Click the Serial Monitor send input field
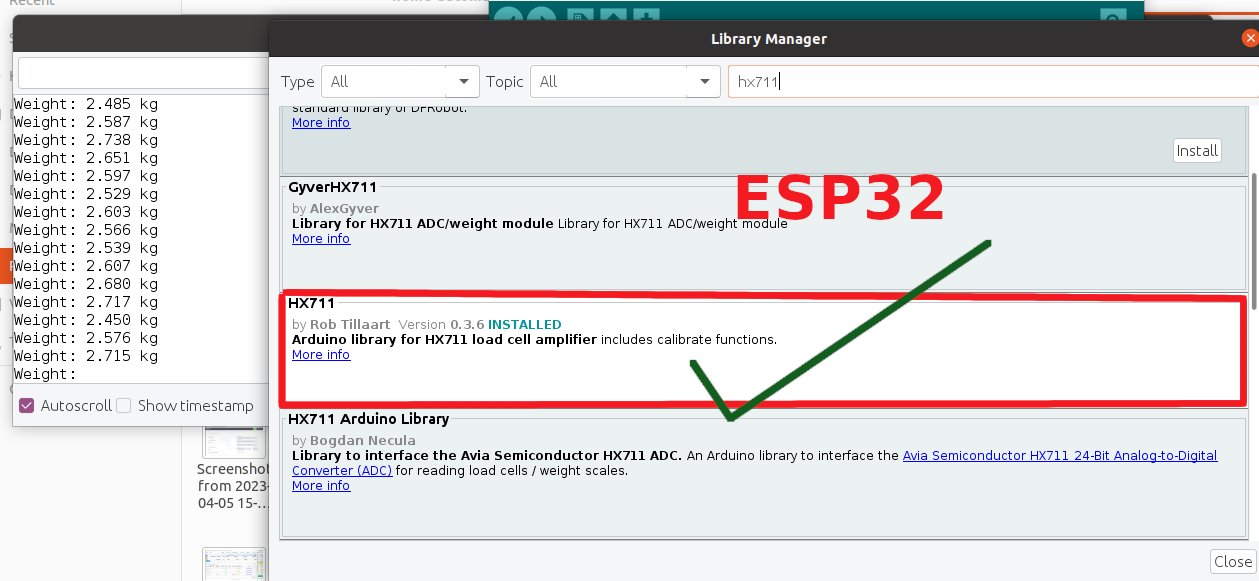Viewport: 1259px width, 581px height. pyautogui.click(x=143, y=73)
